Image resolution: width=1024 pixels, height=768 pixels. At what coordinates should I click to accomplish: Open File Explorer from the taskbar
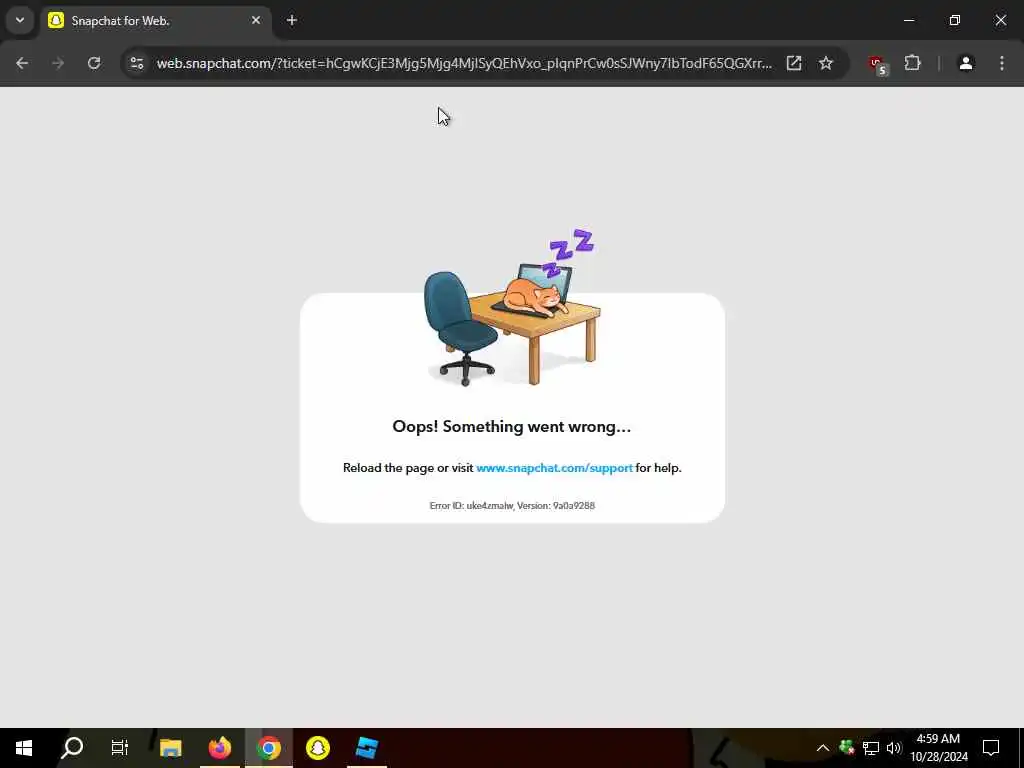(170, 748)
